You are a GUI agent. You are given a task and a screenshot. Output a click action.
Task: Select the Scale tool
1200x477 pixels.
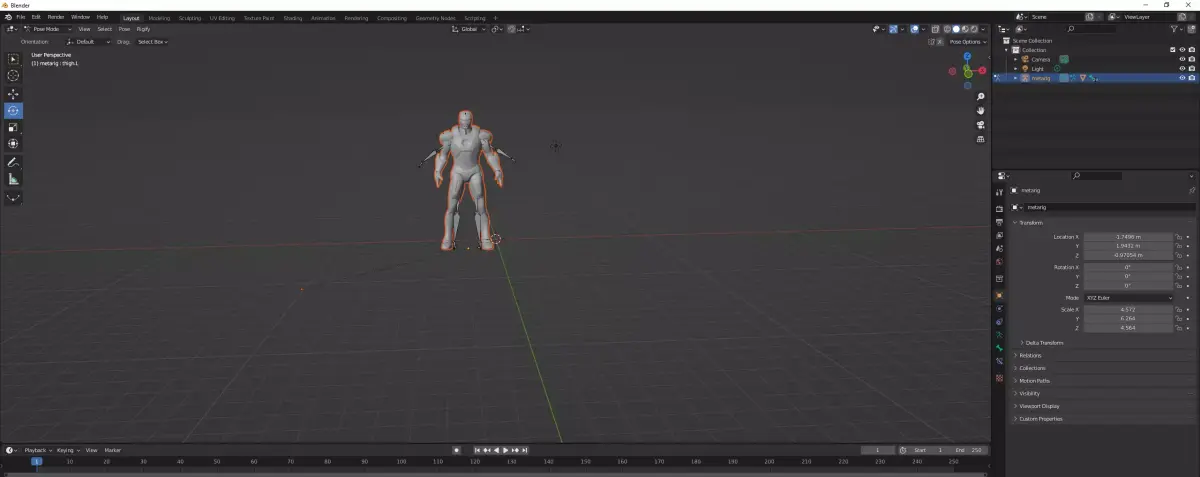[x=13, y=128]
